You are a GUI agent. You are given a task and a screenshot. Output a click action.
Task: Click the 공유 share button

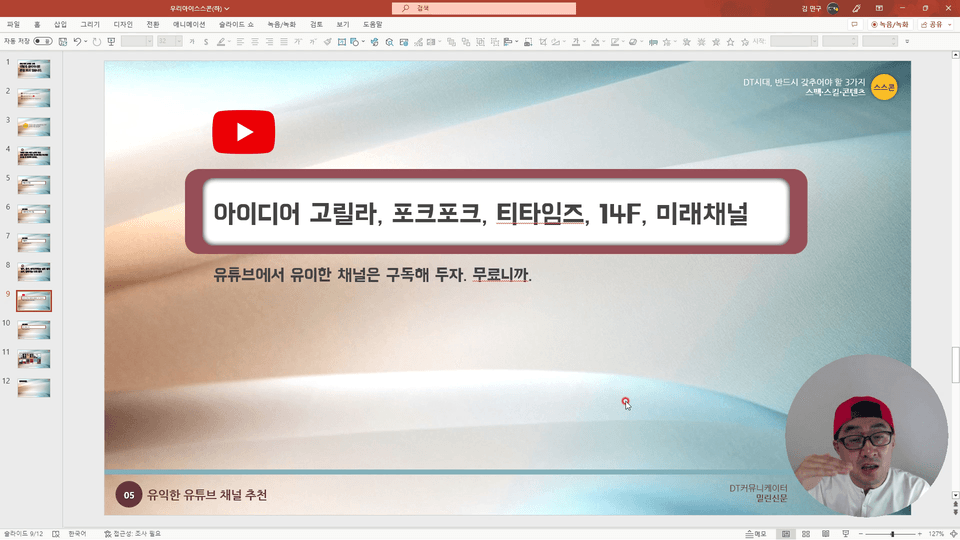coord(935,24)
